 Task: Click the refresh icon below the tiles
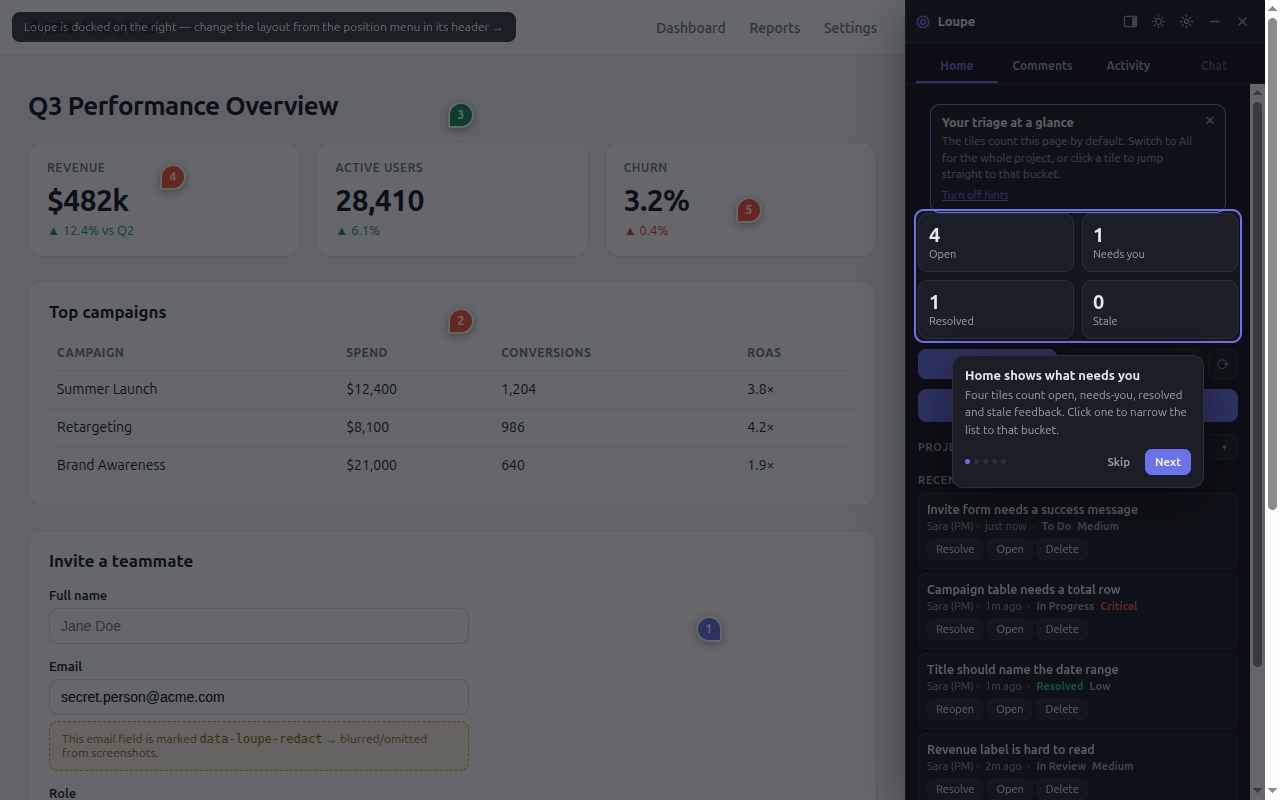(1222, 364)
